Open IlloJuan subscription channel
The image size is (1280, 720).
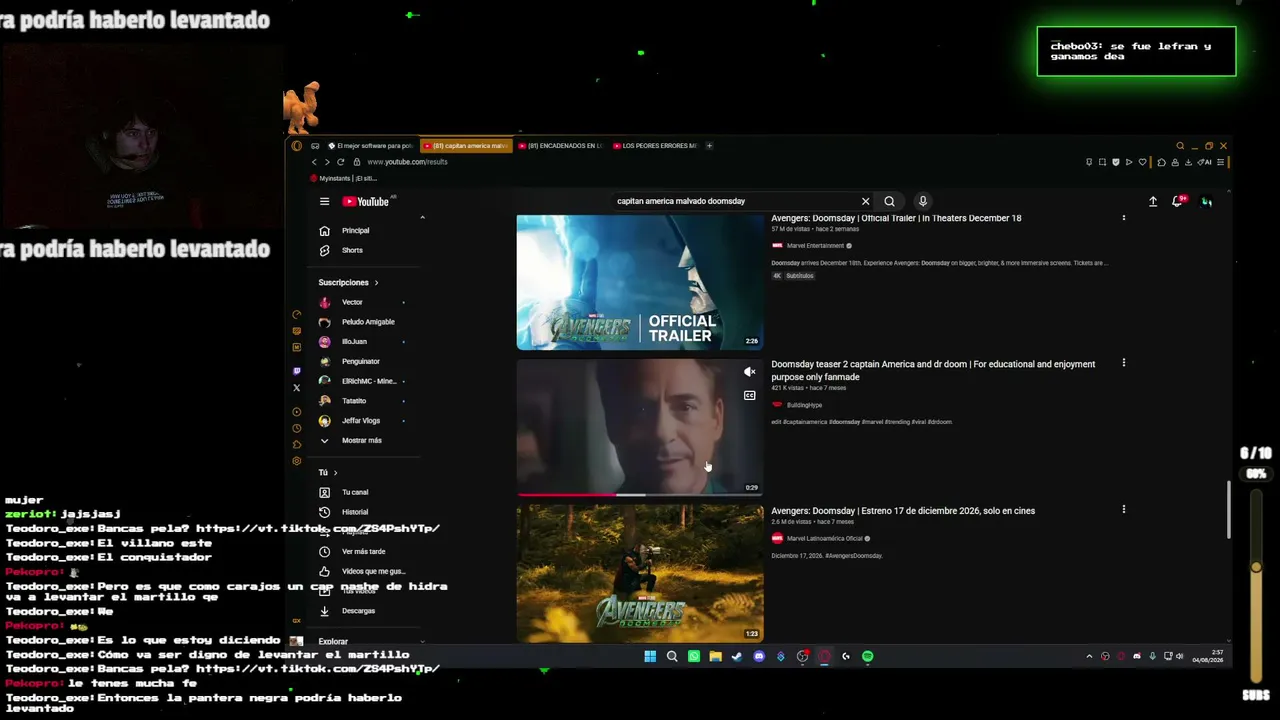point(354,342)
